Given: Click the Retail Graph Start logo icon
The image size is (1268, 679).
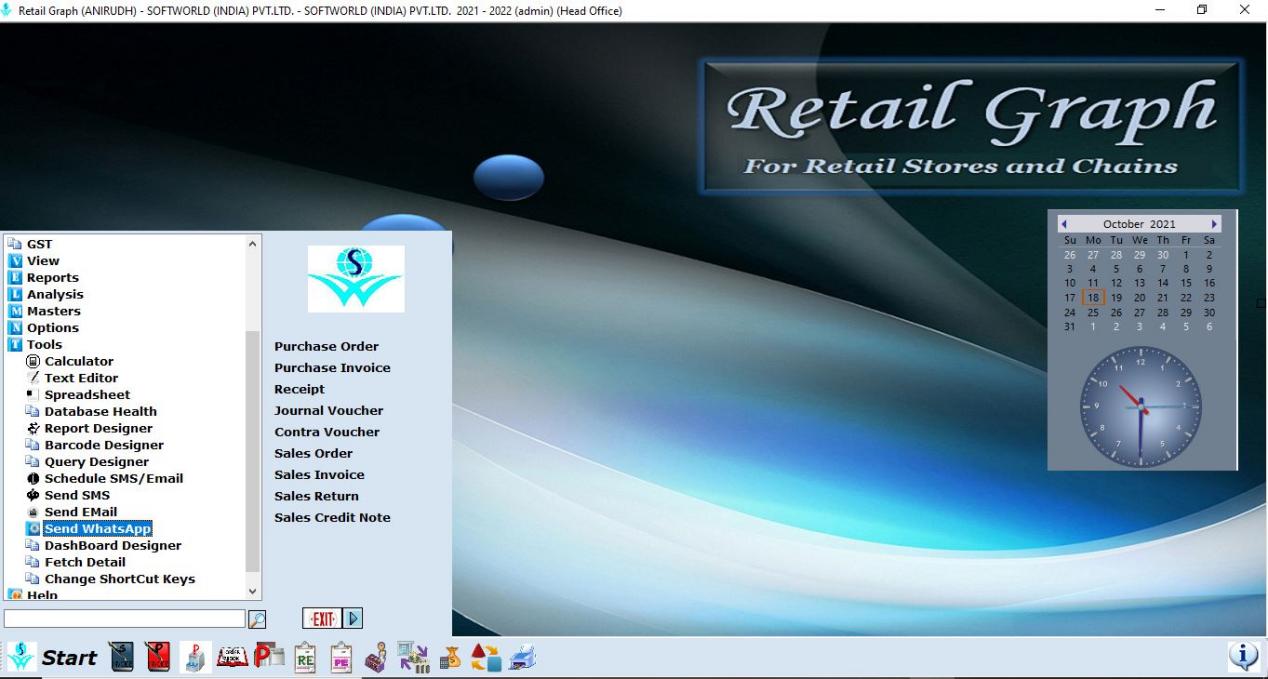Looking at the screenshot, I should (21, 657).
